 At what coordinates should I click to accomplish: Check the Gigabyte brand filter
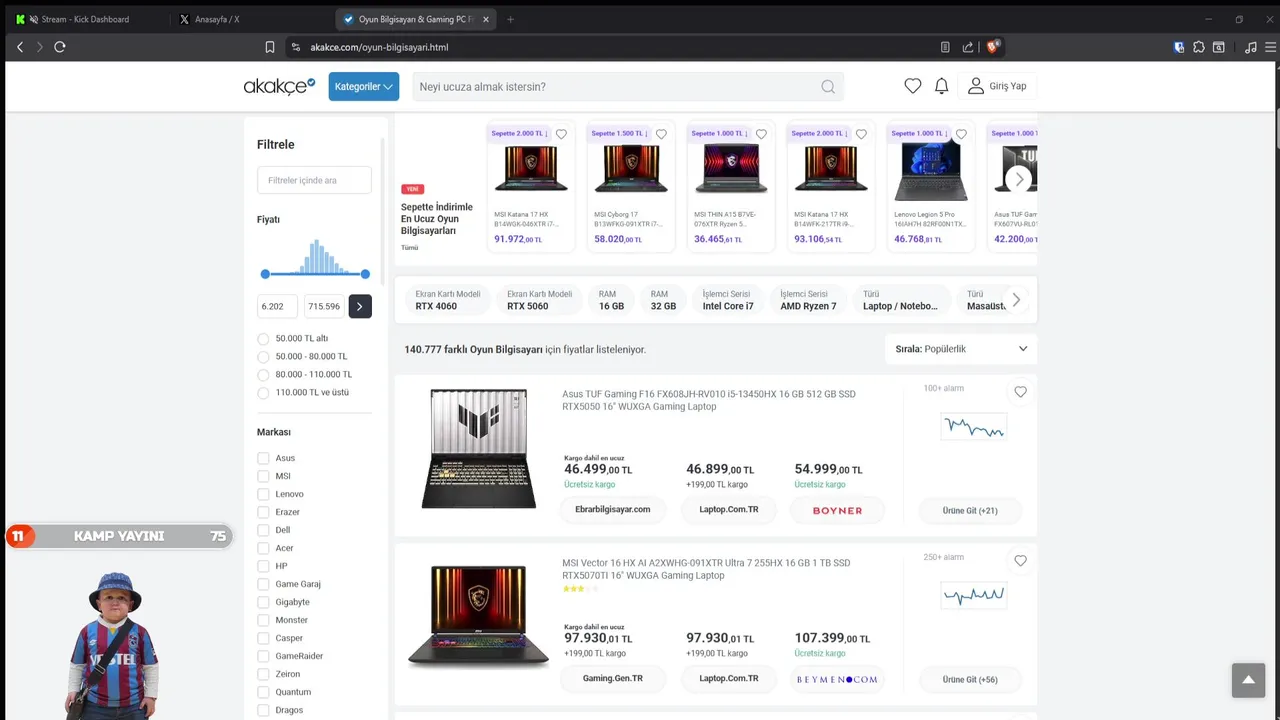click(263, 602)
